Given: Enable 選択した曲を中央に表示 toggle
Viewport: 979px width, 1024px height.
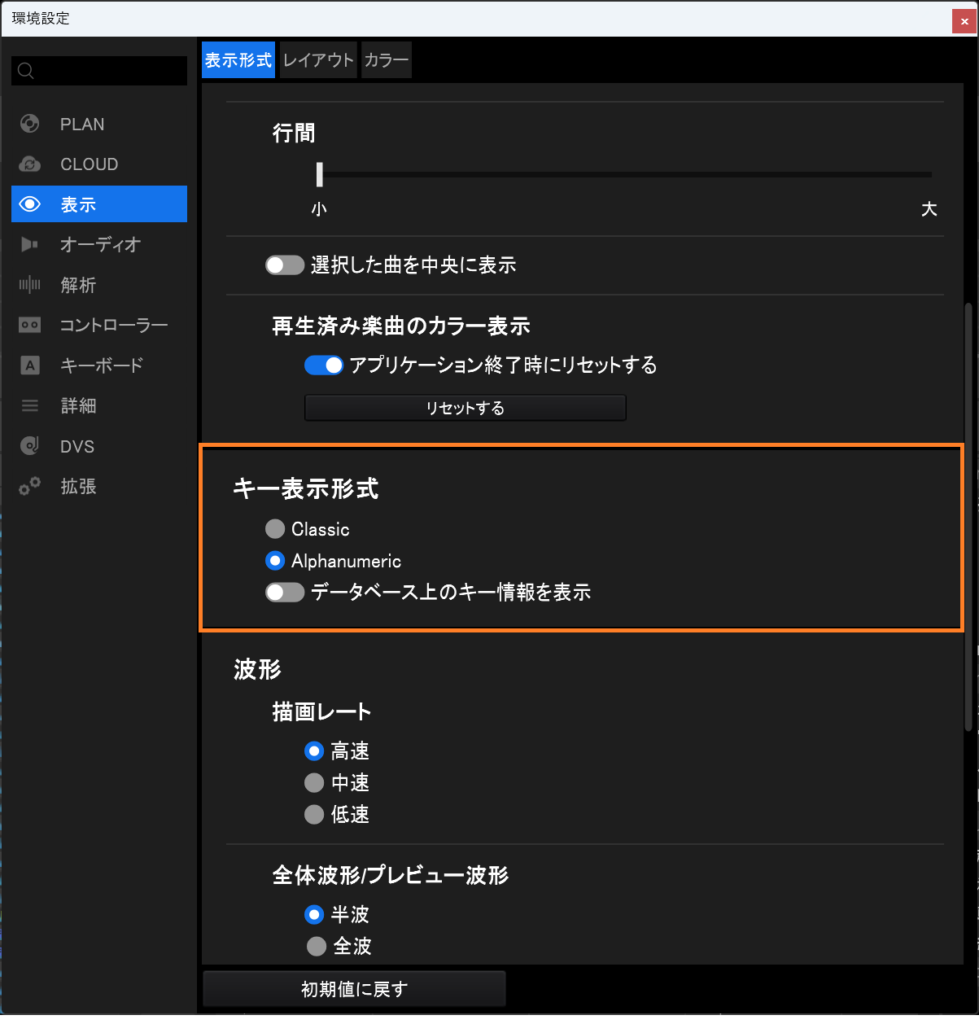Looking at the screenshot, I should coord(285,265).
